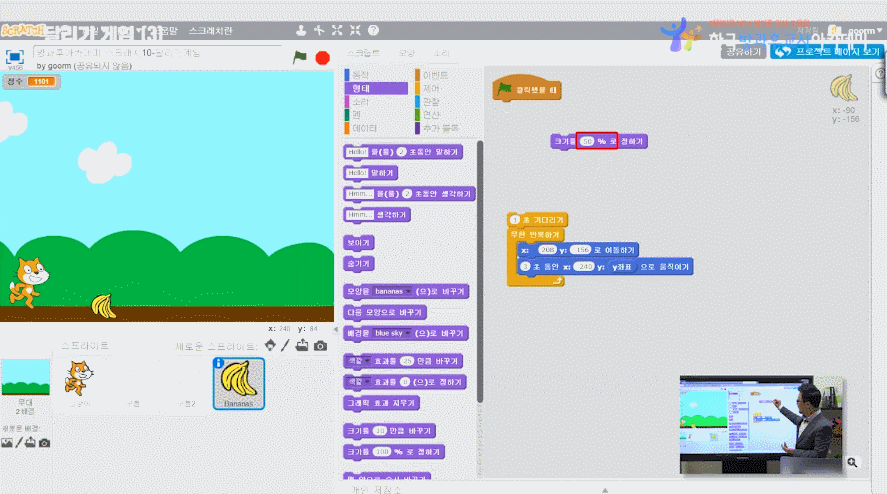Paint a new backdrop with the brush icon

[19, 443]
